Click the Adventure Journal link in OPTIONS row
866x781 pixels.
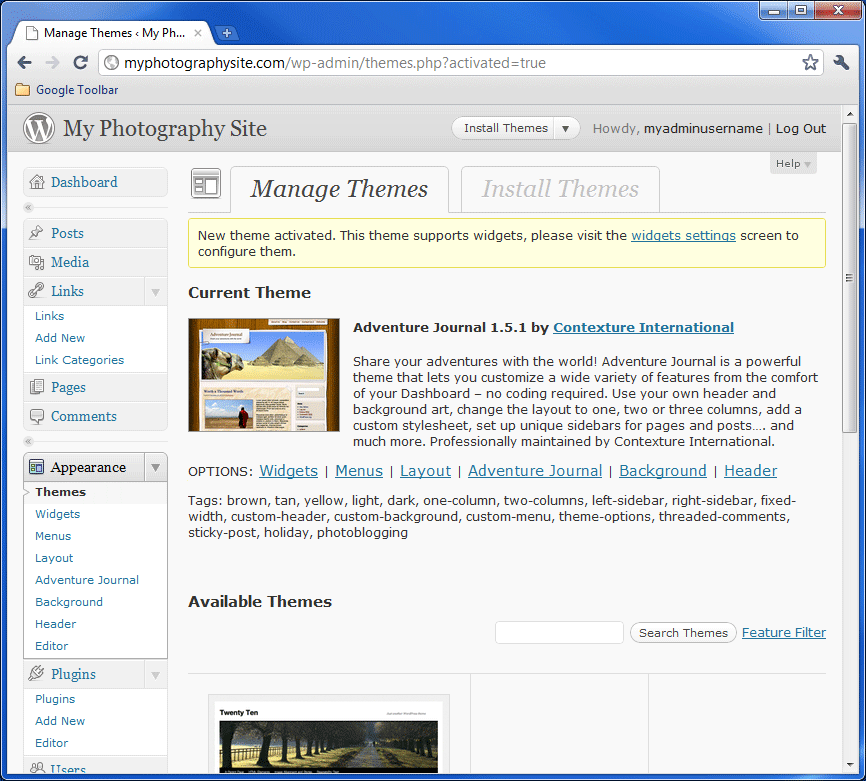[x=535, y=471]
